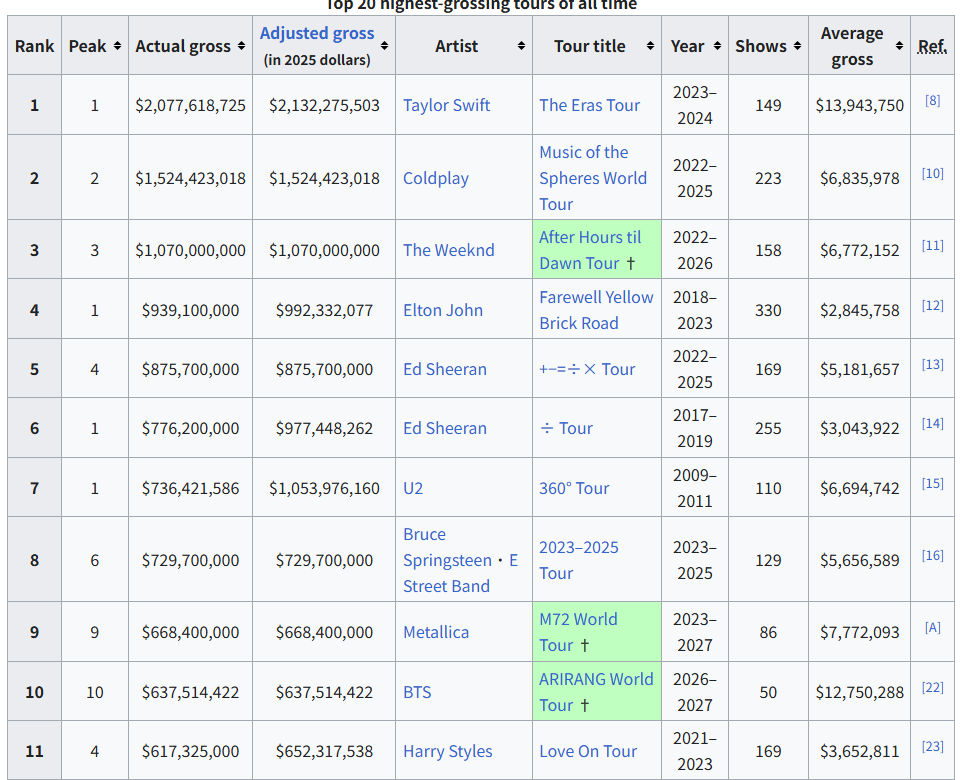
Task: Select average gross $12,750,288 cell
Action: click(x=860, y=692)
